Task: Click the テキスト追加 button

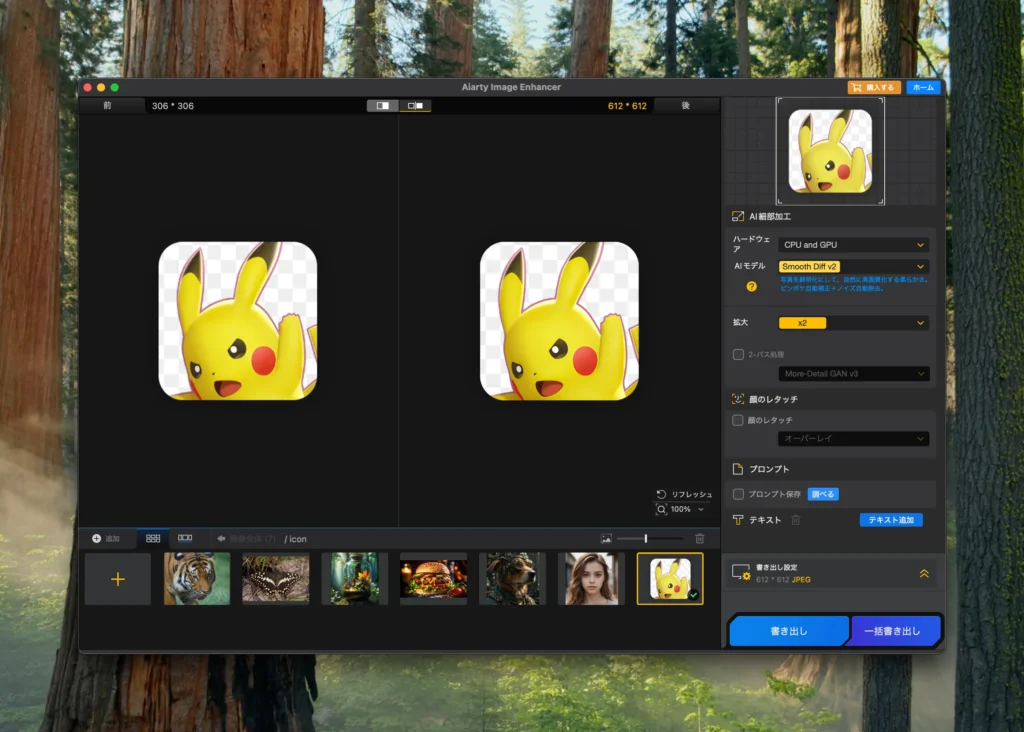Action: [890, 520]
